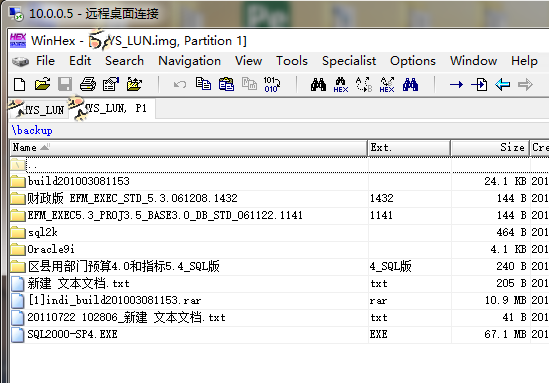The height and width of the screenshot is (383, 549).
Task: Open the Options menu
Action: click(413, 61)
